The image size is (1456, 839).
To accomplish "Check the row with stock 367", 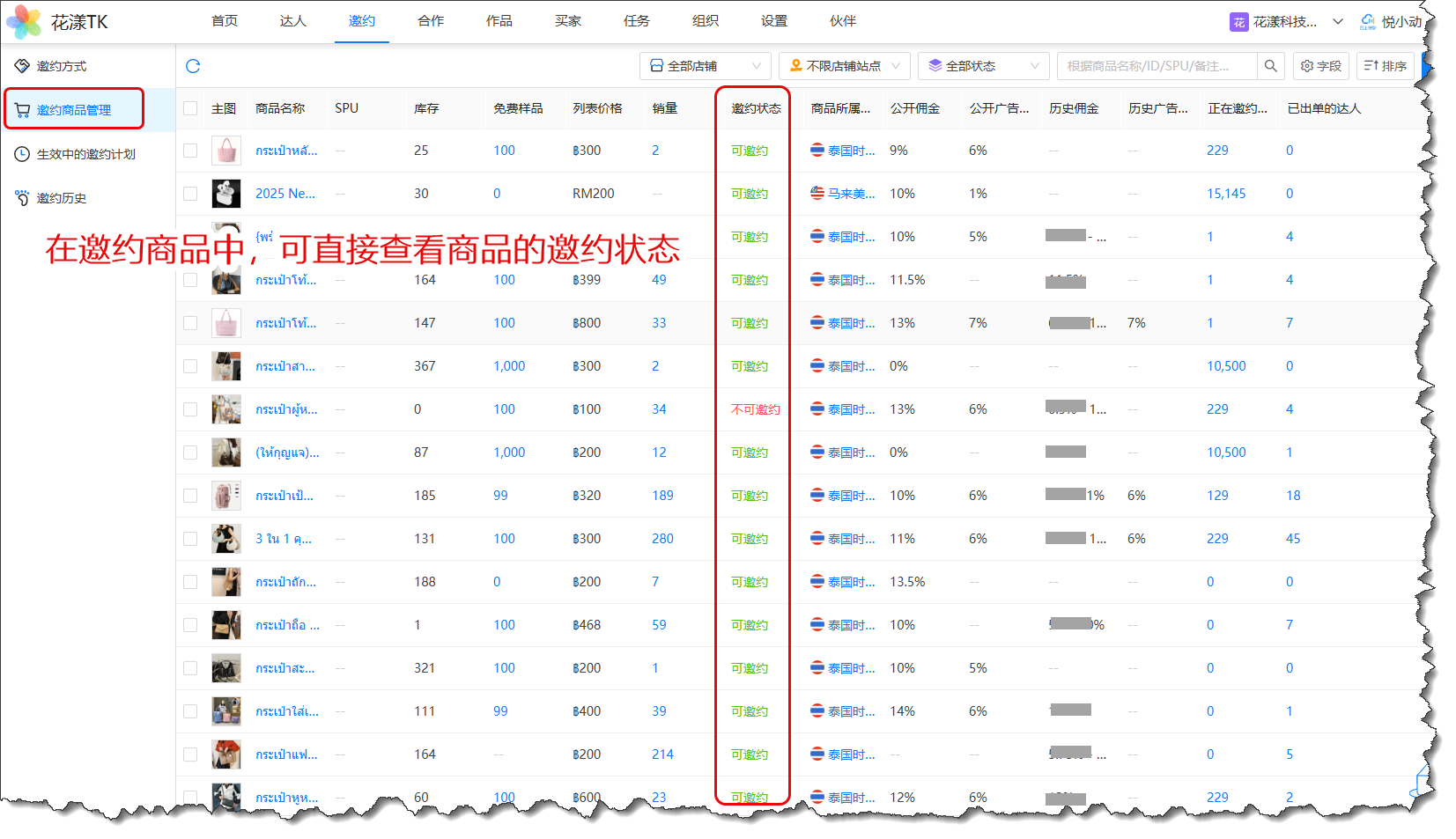I will point(190,366).
